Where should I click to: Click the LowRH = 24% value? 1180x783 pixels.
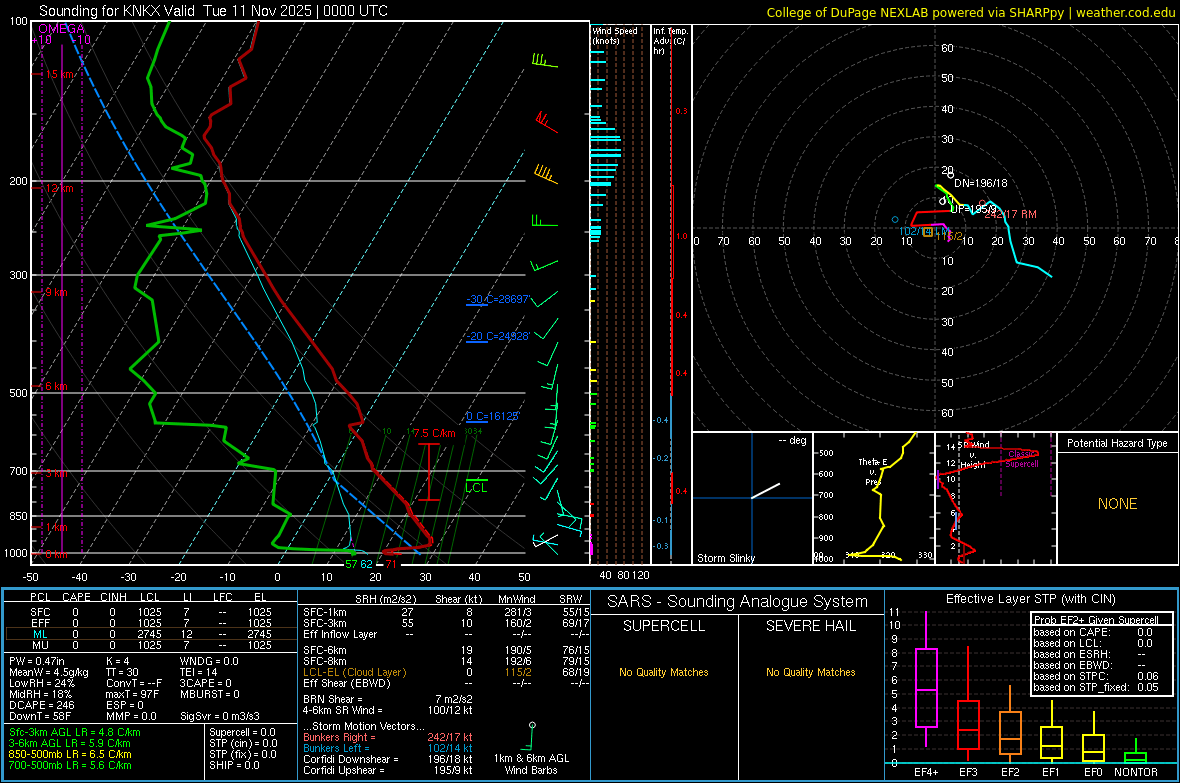(42, 684)
